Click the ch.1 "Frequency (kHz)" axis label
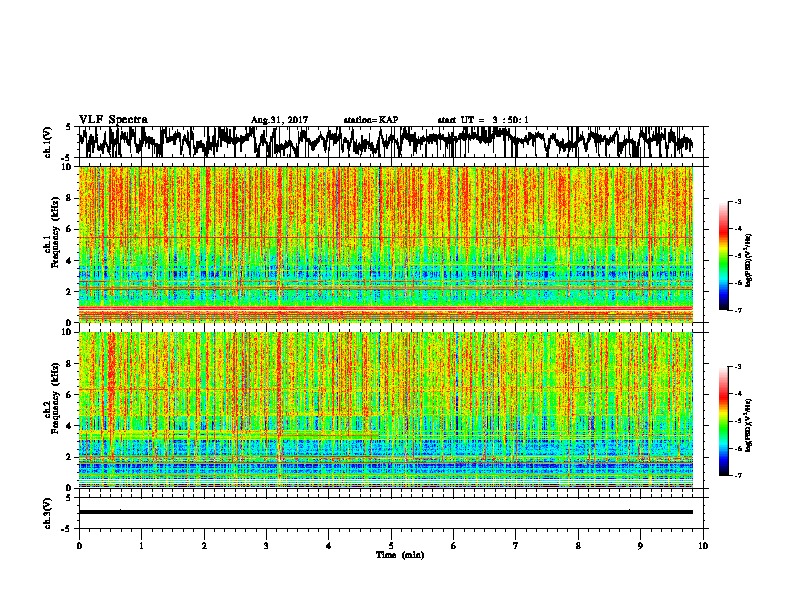Screen dimensions: 792x612 55,233
